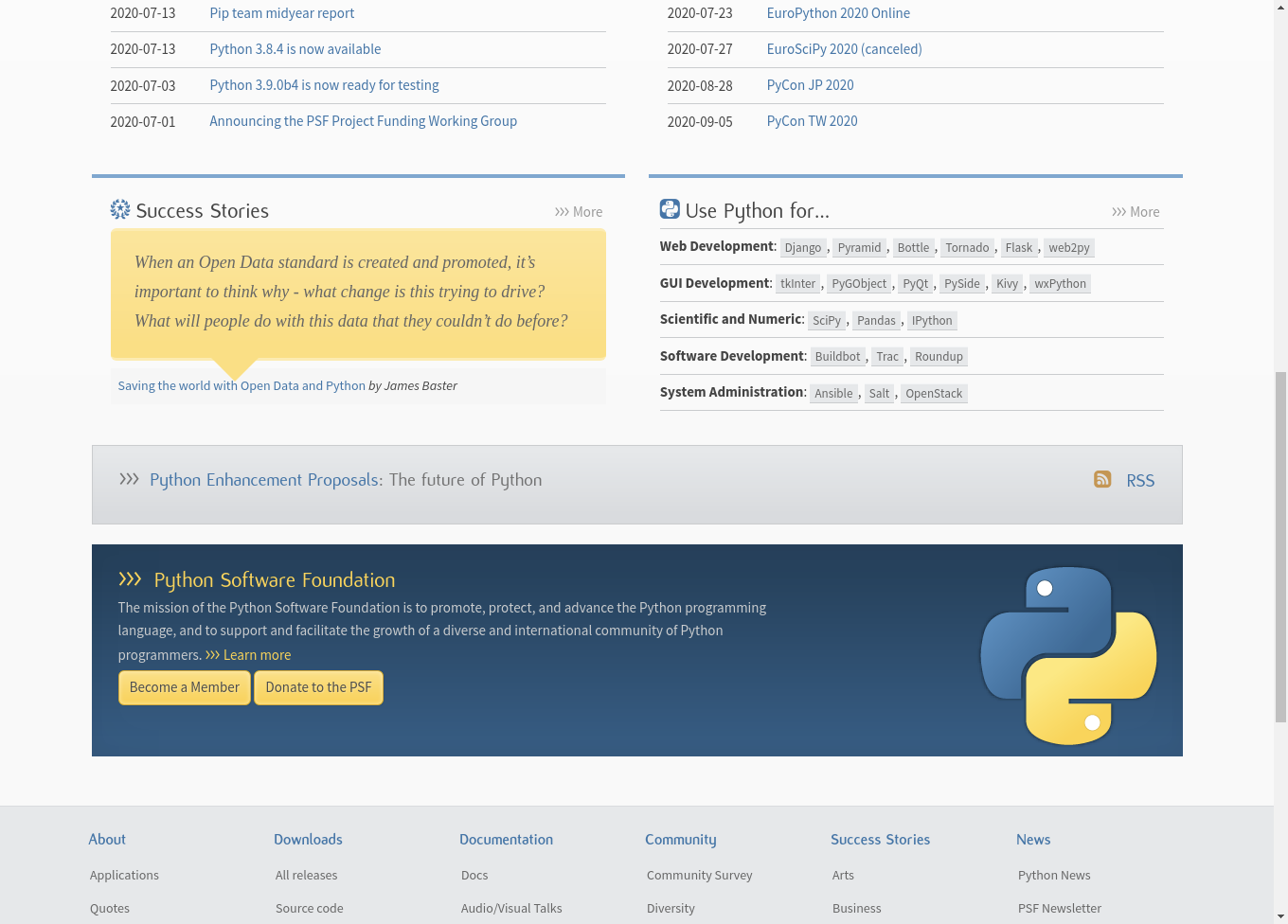The width and height of the screenshot is (1288, 924).
Task: Click the Donate to the PSF button
Action: [x=318, y=687]
